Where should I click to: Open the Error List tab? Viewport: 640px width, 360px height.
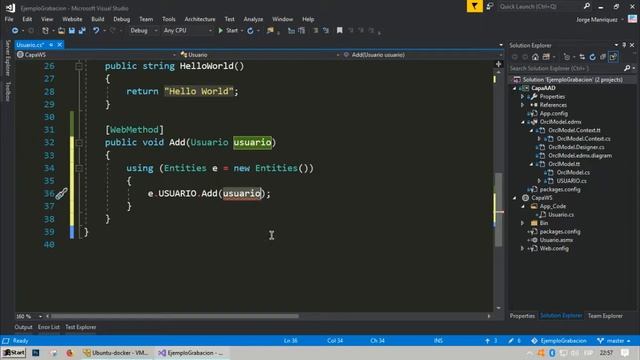[x=49, y=327]
